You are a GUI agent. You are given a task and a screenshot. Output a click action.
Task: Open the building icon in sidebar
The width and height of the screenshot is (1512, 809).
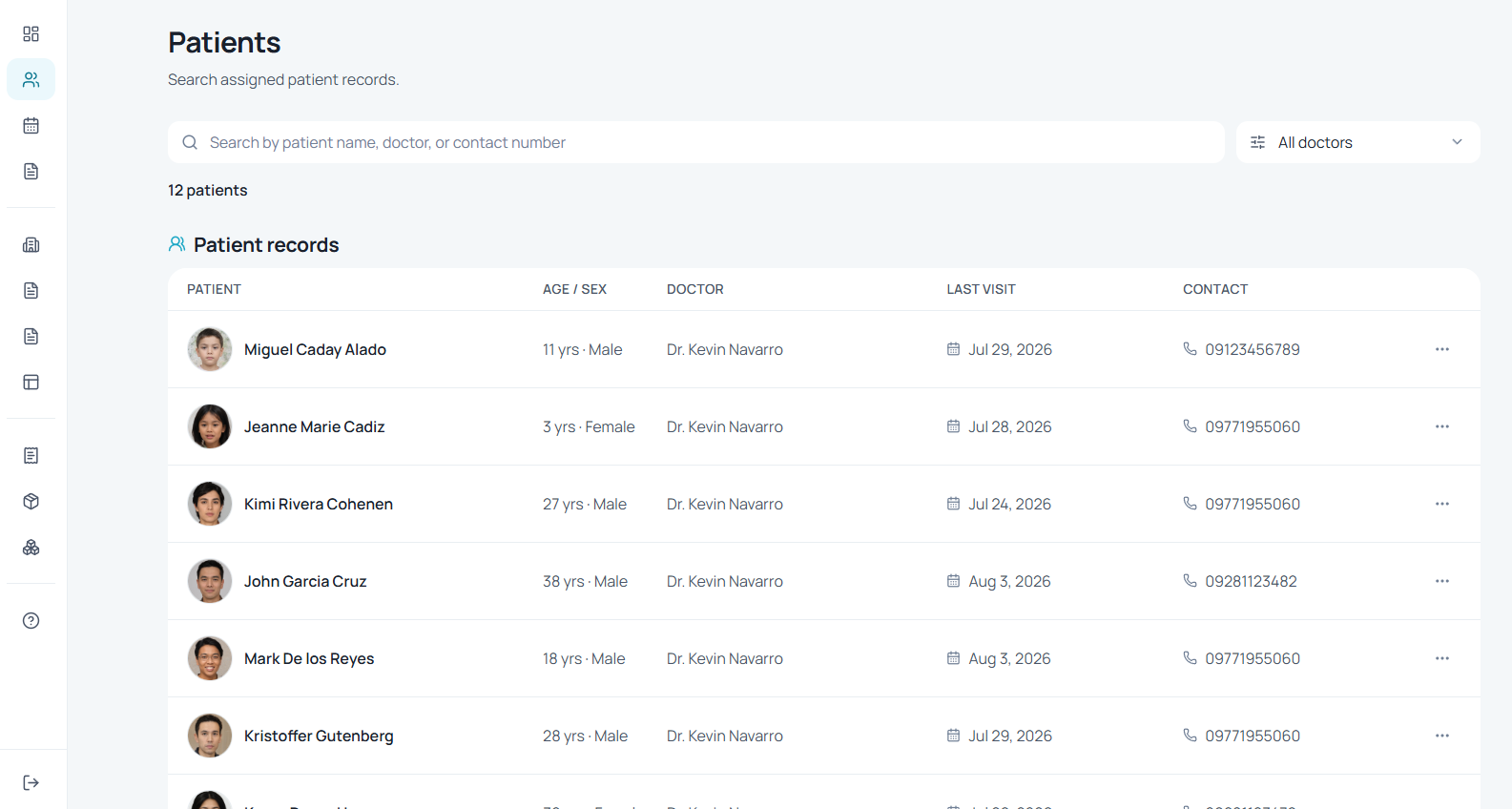[x=31, y=244]
